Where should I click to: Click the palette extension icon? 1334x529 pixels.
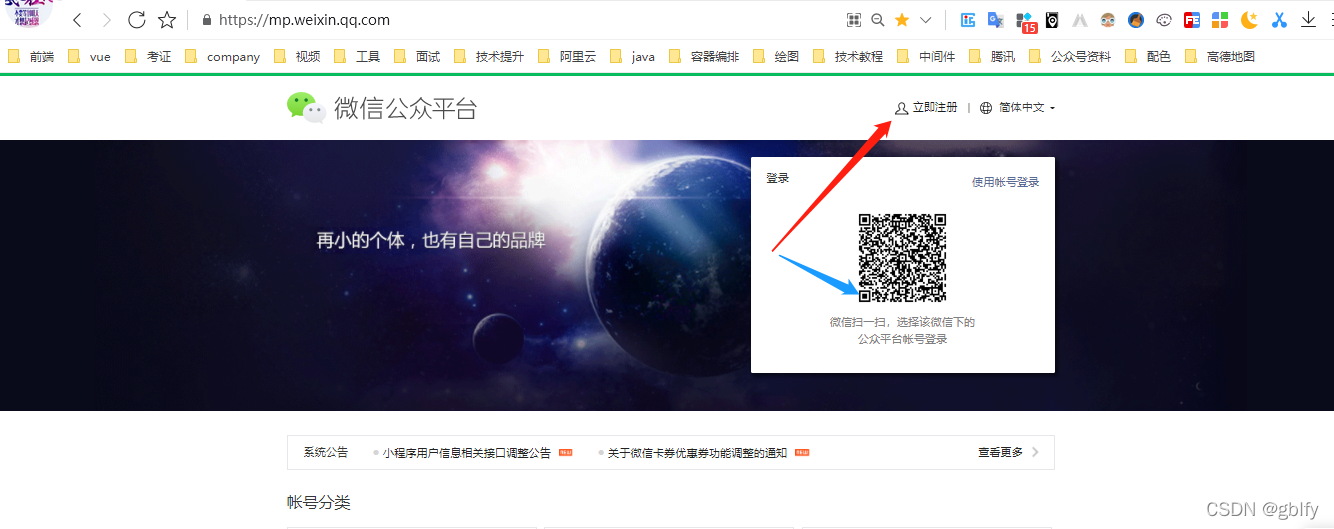tap(1164, 20)
